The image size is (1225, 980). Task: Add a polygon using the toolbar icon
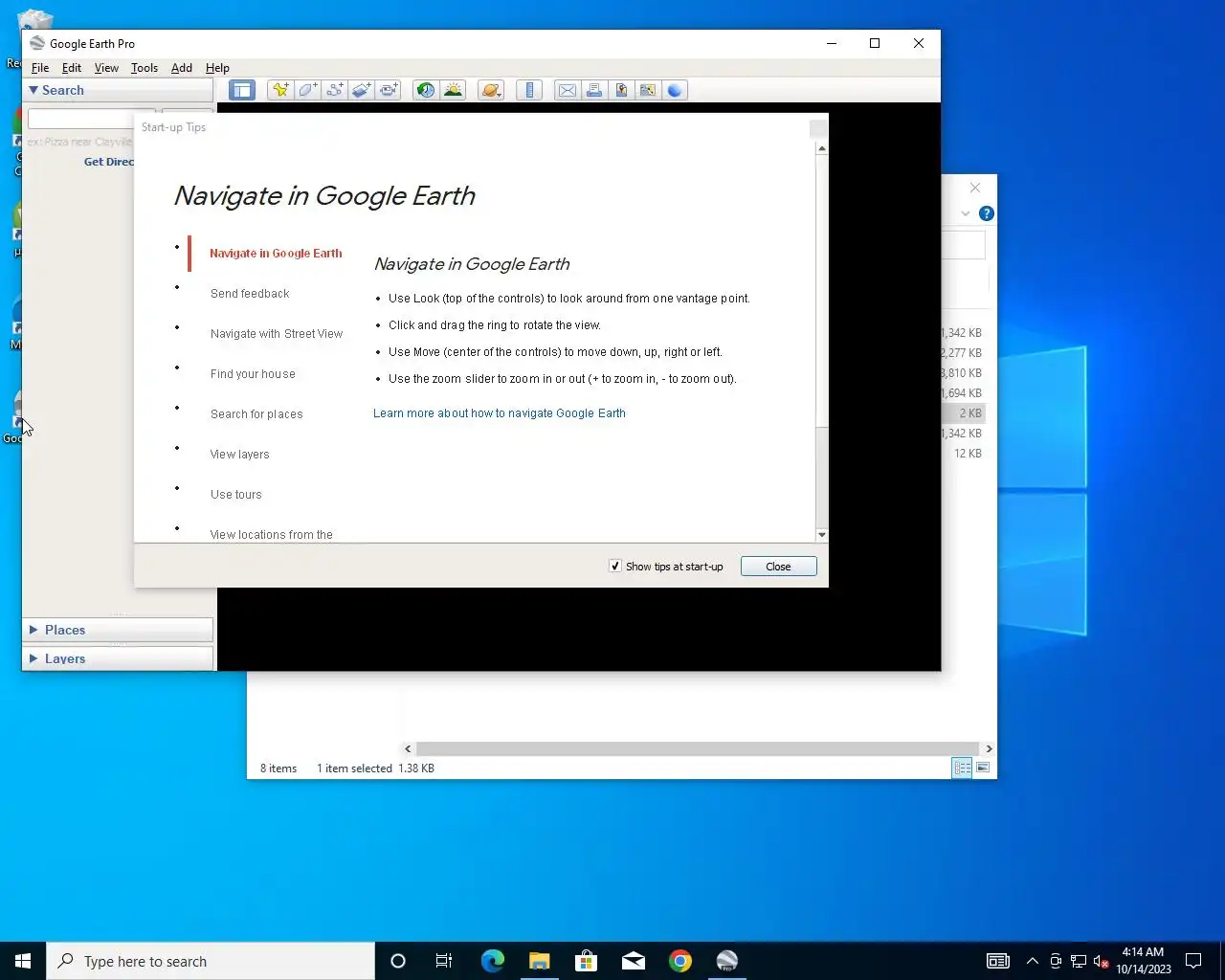click(x=308, y=90)
